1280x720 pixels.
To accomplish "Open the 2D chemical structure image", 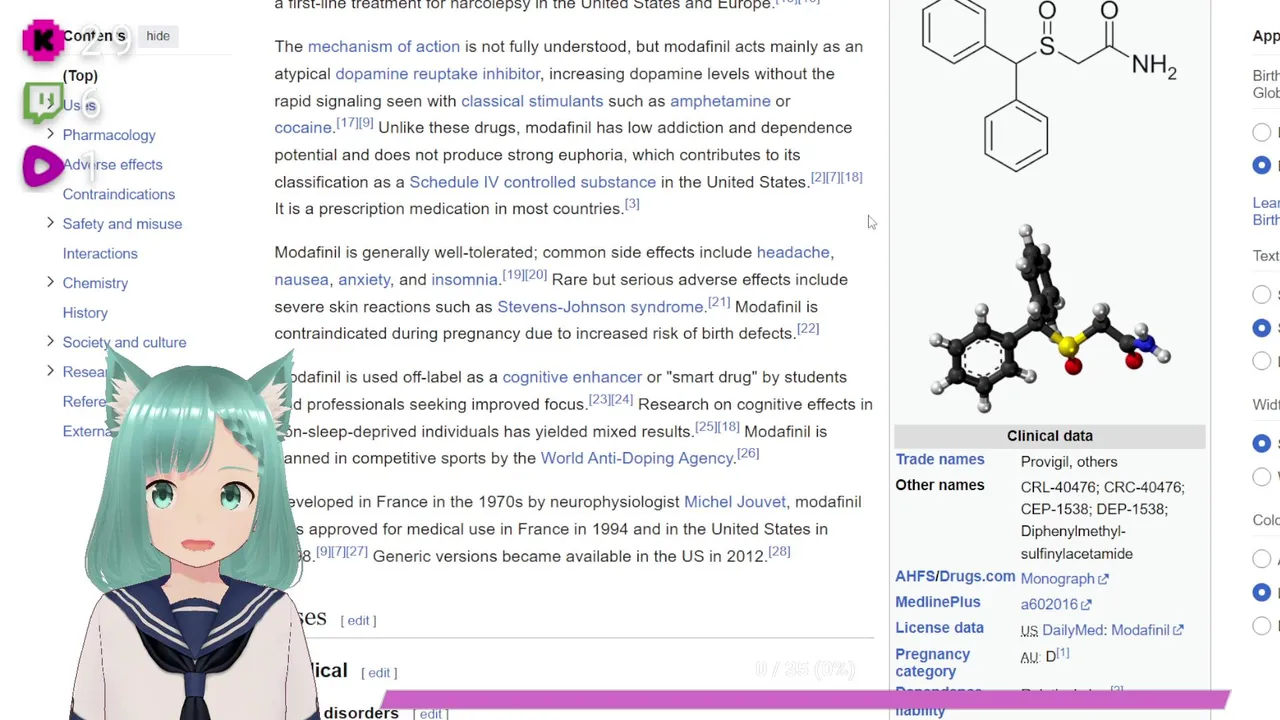I will (1049, 86).
